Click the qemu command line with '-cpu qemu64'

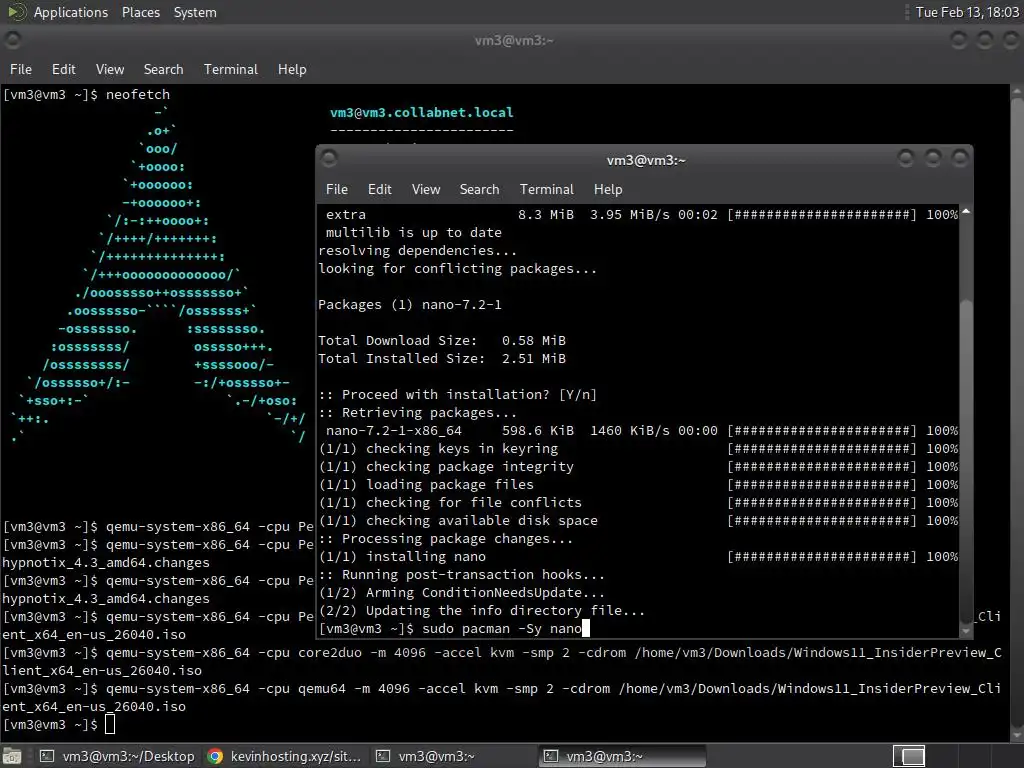tap(502, 697)
